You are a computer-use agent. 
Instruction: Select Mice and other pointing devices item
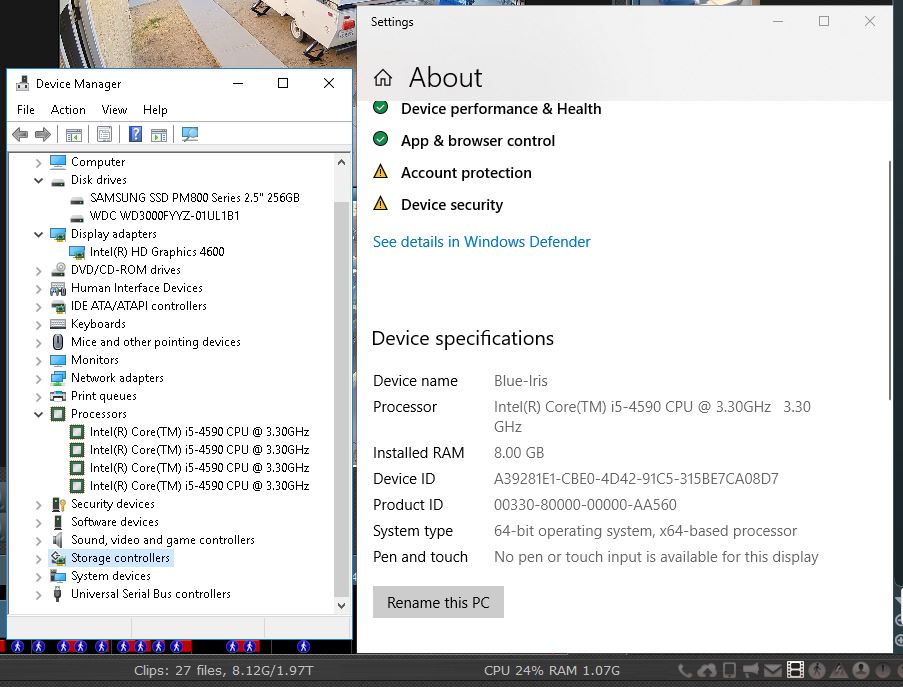[x=155, y=342]
